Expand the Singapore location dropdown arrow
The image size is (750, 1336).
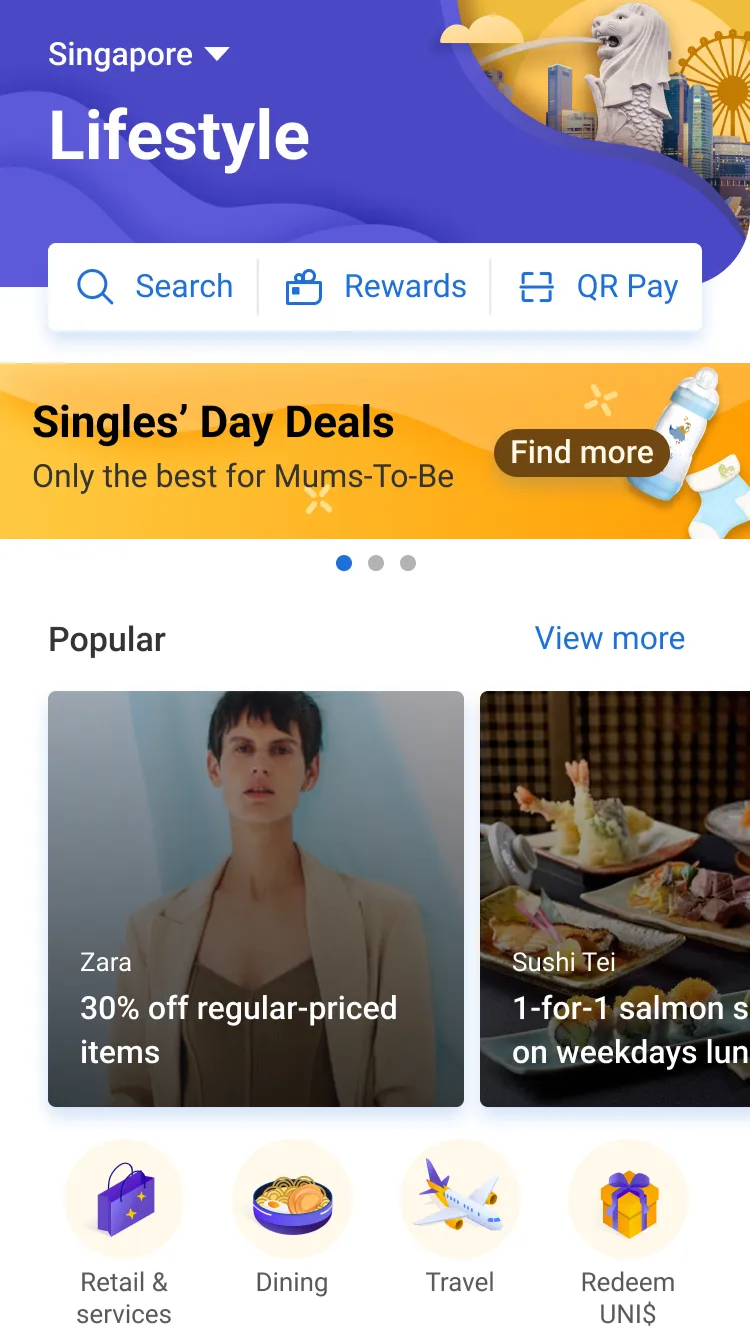point(217,54)
